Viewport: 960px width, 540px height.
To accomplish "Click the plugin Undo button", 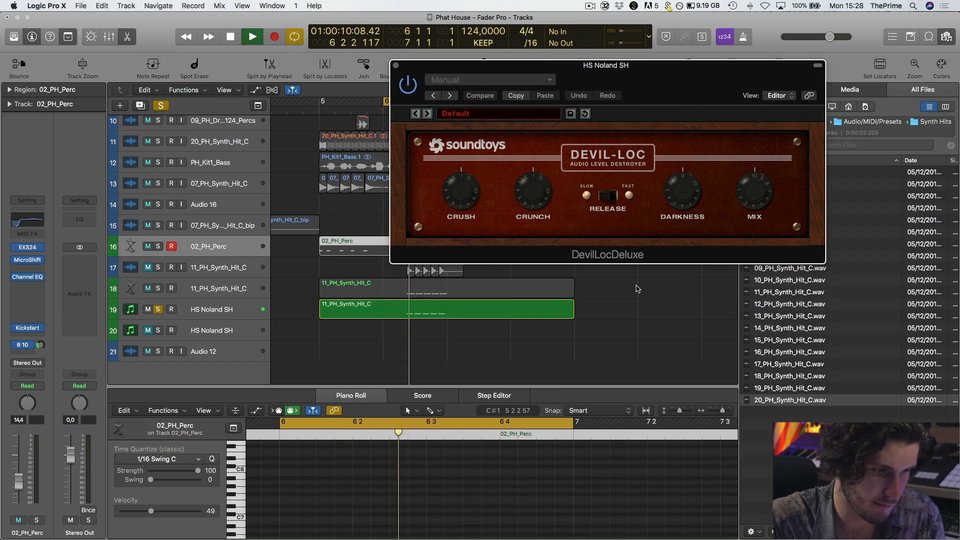I will [x=579, y=96].
